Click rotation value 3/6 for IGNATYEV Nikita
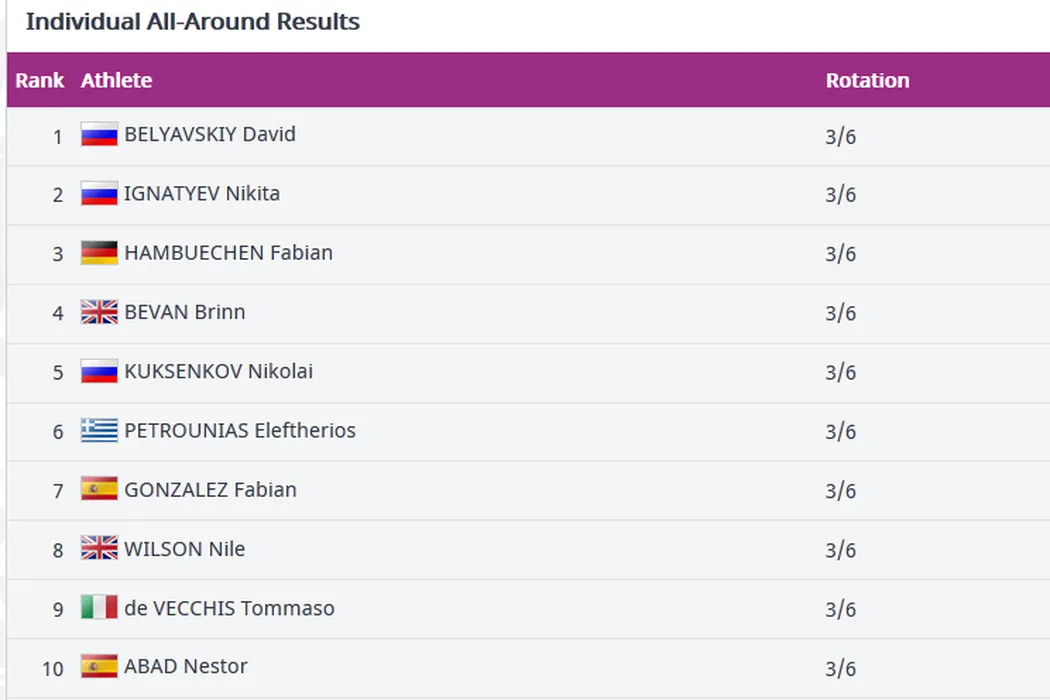1050x700 pixels. click(840, 195)
